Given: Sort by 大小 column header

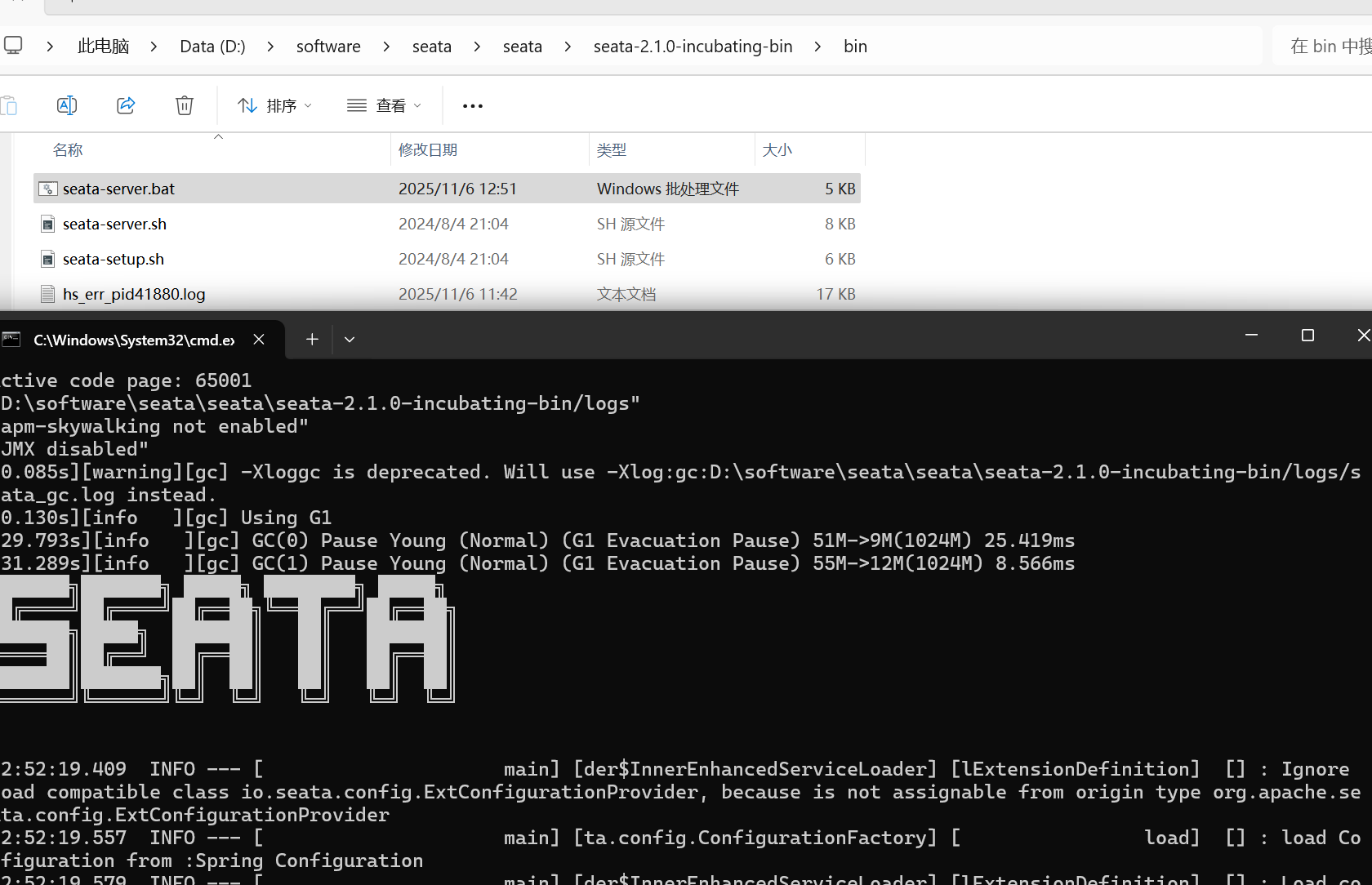Looking at the screenshot, I should (777, 150).
